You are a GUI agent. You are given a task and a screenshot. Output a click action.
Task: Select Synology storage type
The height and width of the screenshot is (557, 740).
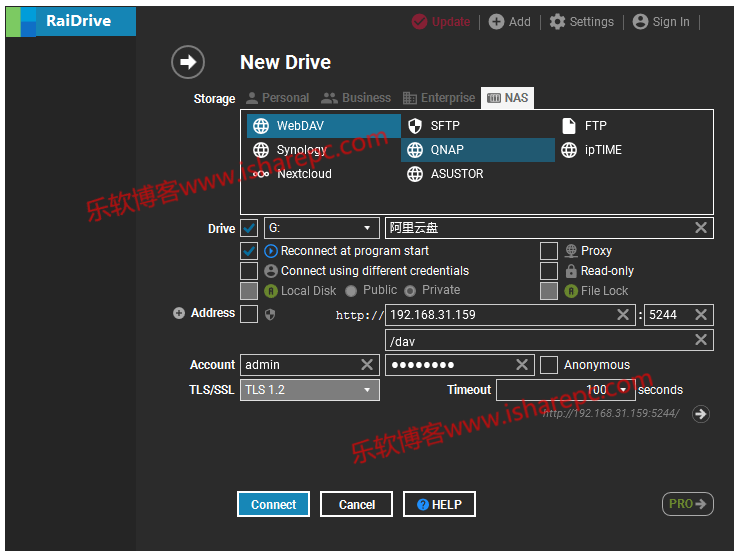[324, 150]
